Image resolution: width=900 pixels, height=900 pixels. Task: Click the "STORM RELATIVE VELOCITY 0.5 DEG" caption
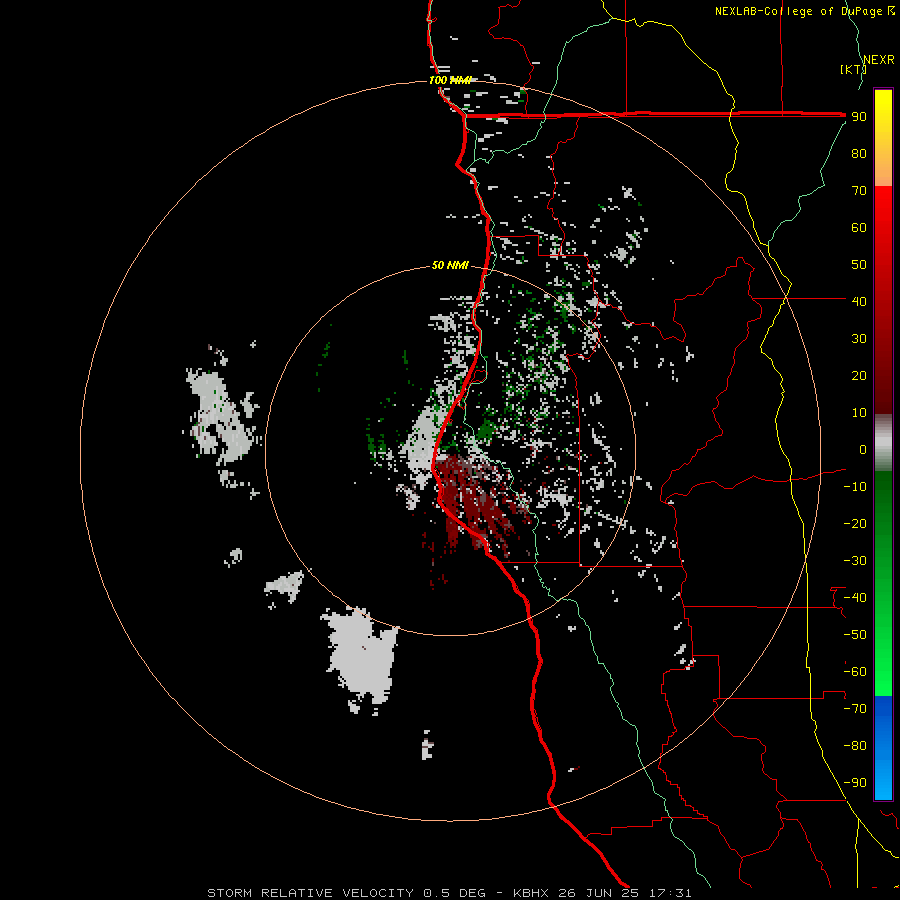click(x=346, y=893)
